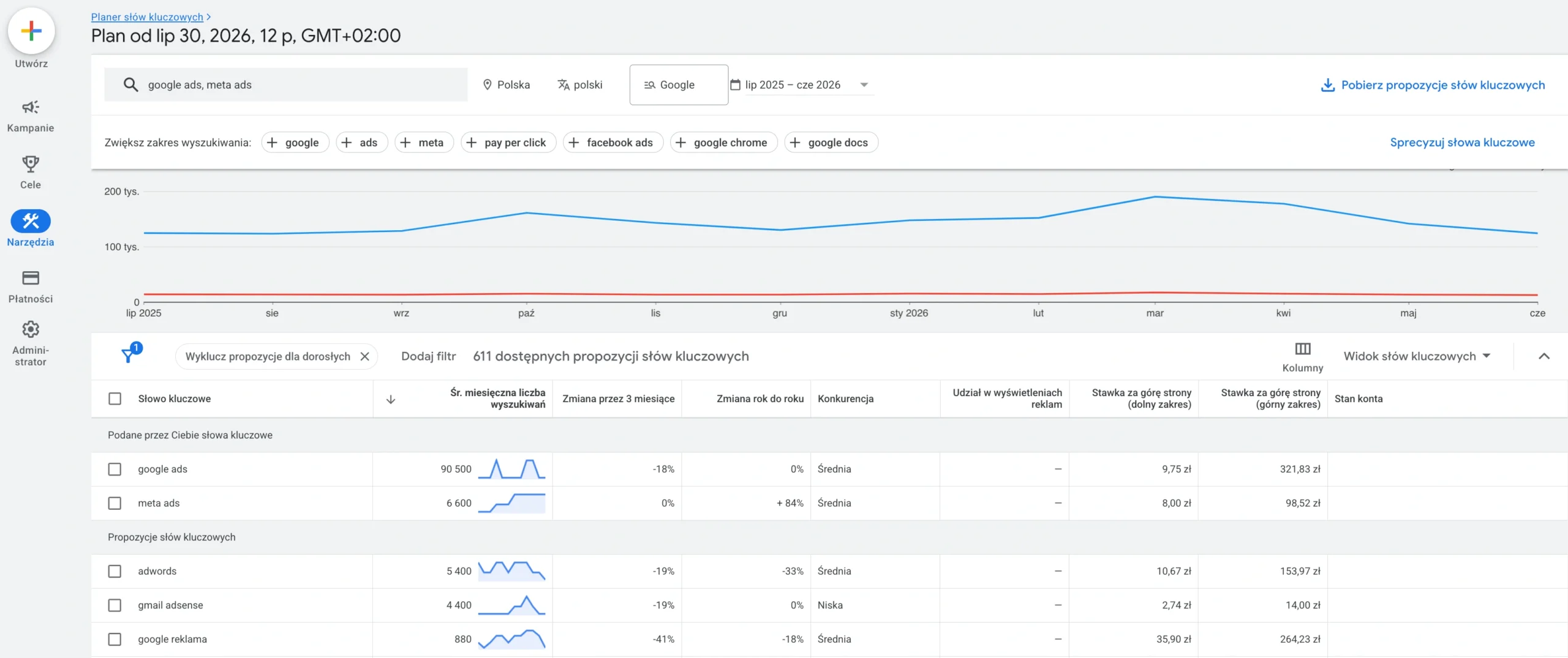The image size is (1568, 658).
Task: Add 'ads' chip to broaden search
Action: click(362, 143)
